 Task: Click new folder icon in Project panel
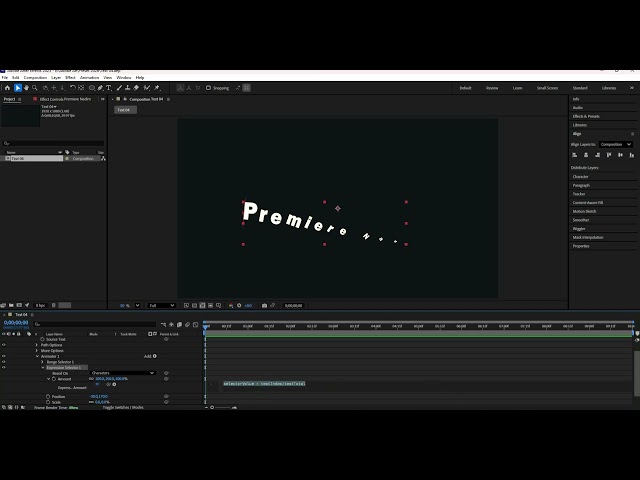pos(11,305)
